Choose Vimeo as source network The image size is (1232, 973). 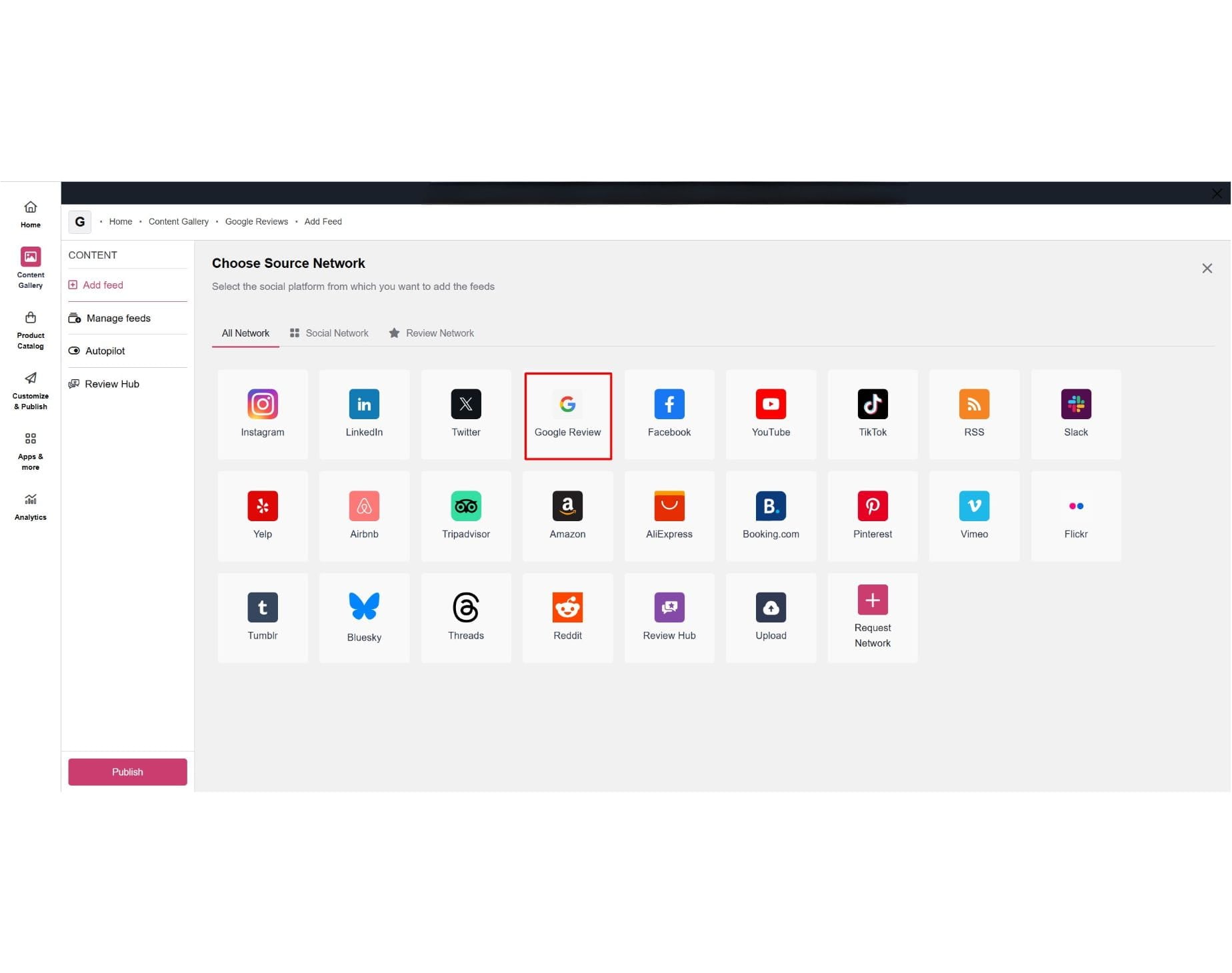974,516
